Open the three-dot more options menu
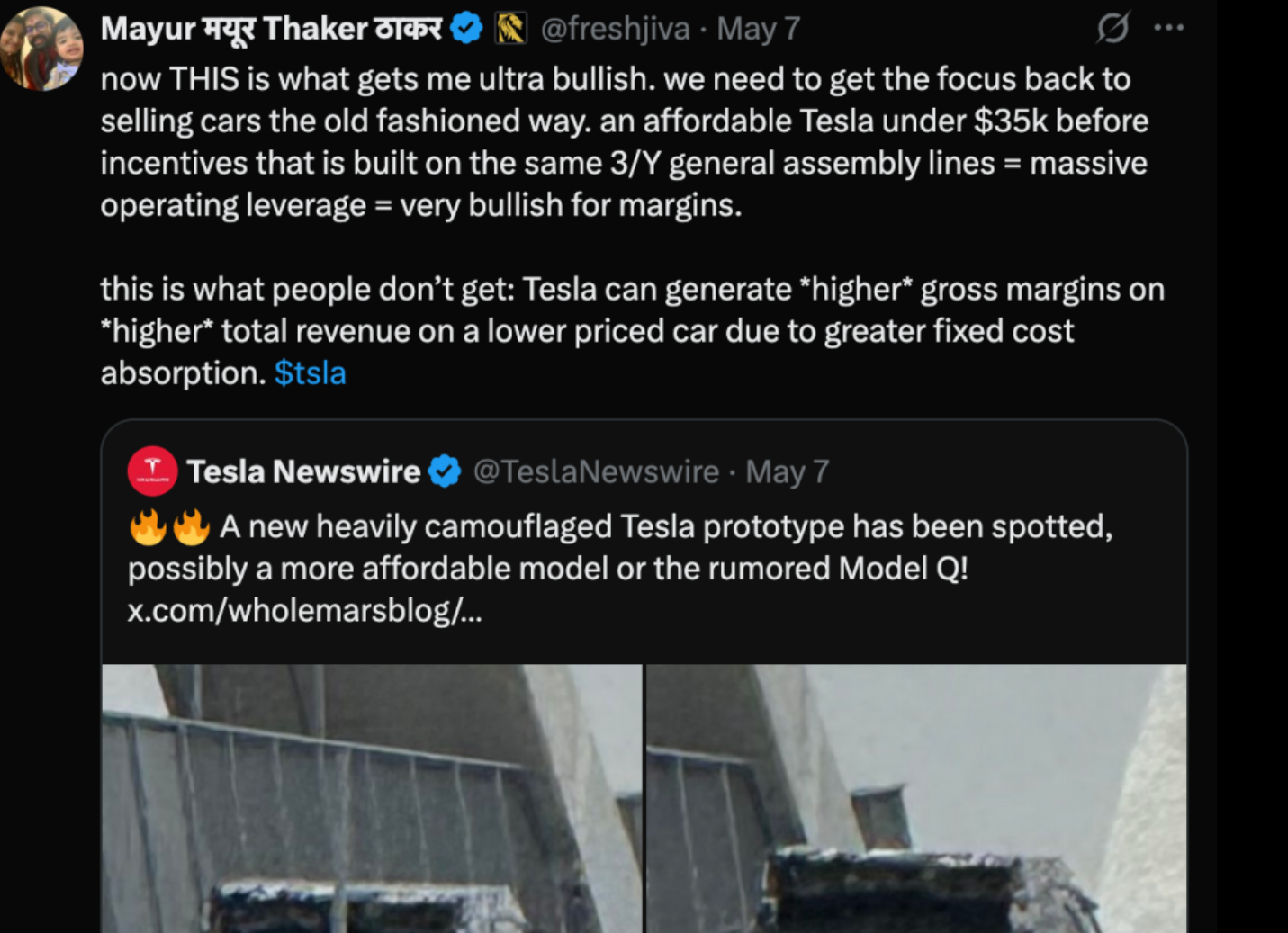The height and width of the screenshot is (933, 1288). pos(1168,28)
